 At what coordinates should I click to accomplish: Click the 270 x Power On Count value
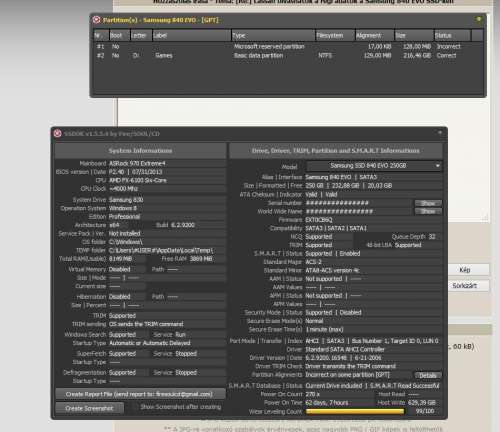[313, 394]
